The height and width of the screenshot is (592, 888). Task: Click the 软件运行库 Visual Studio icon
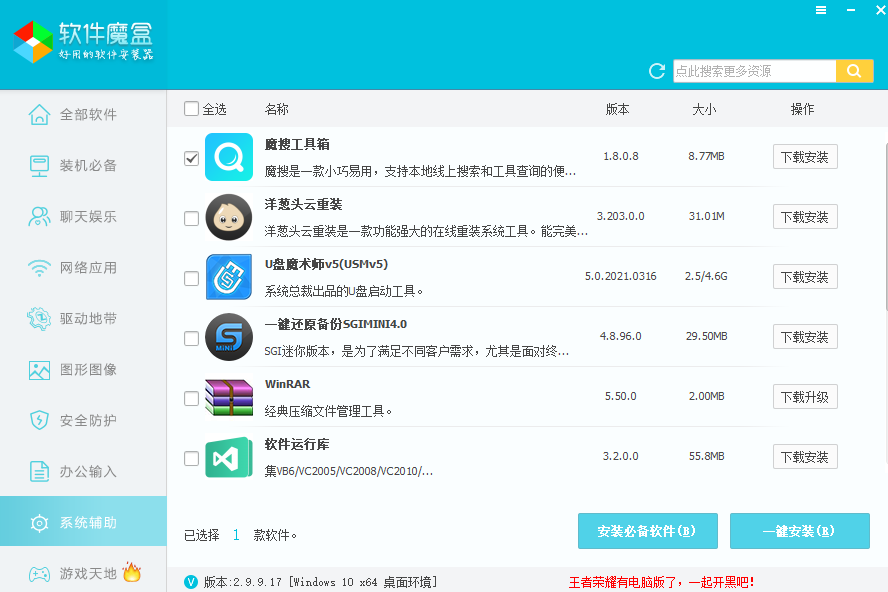229,457
